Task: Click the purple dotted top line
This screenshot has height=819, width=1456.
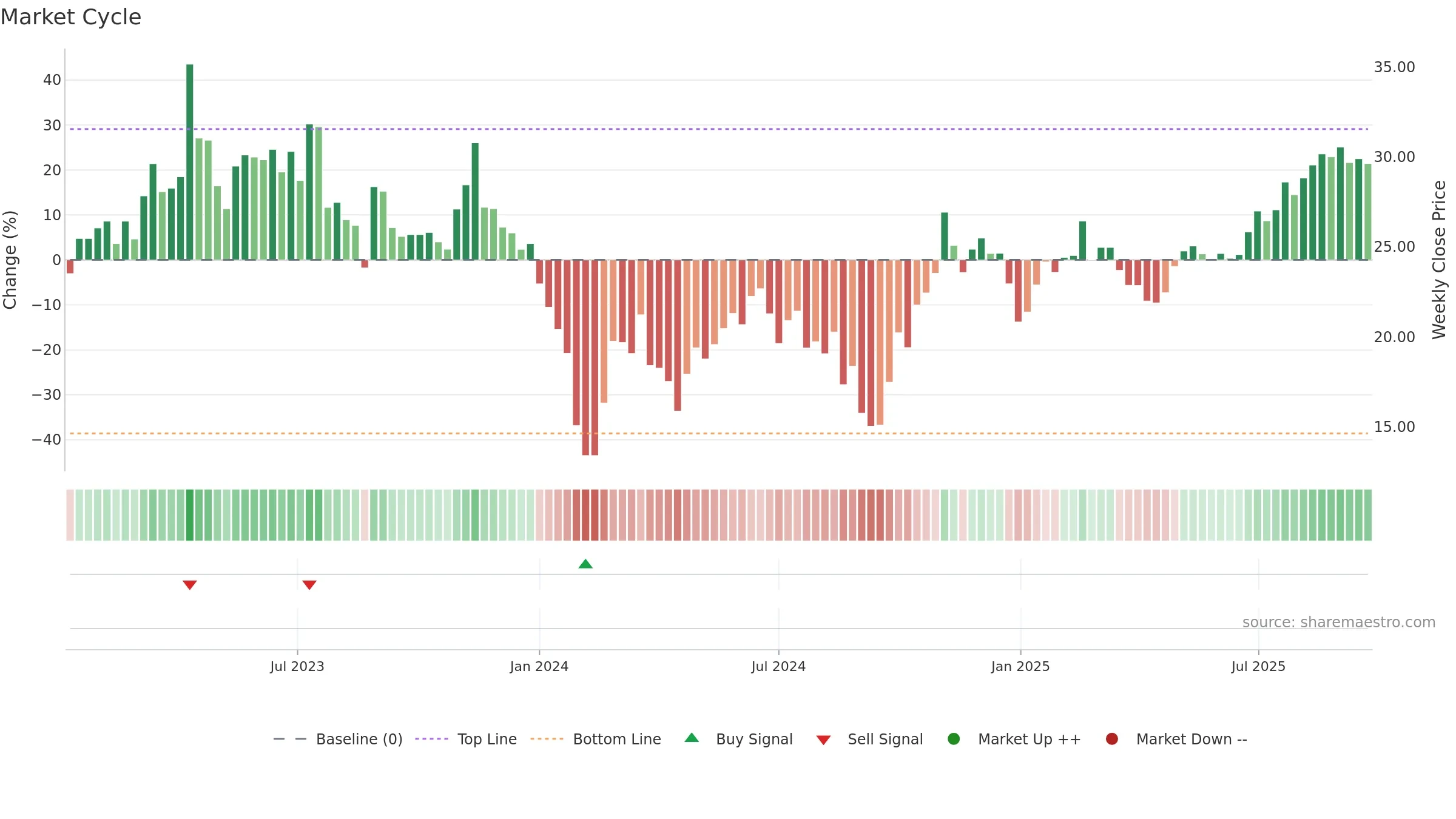Action: click(719, 129)
